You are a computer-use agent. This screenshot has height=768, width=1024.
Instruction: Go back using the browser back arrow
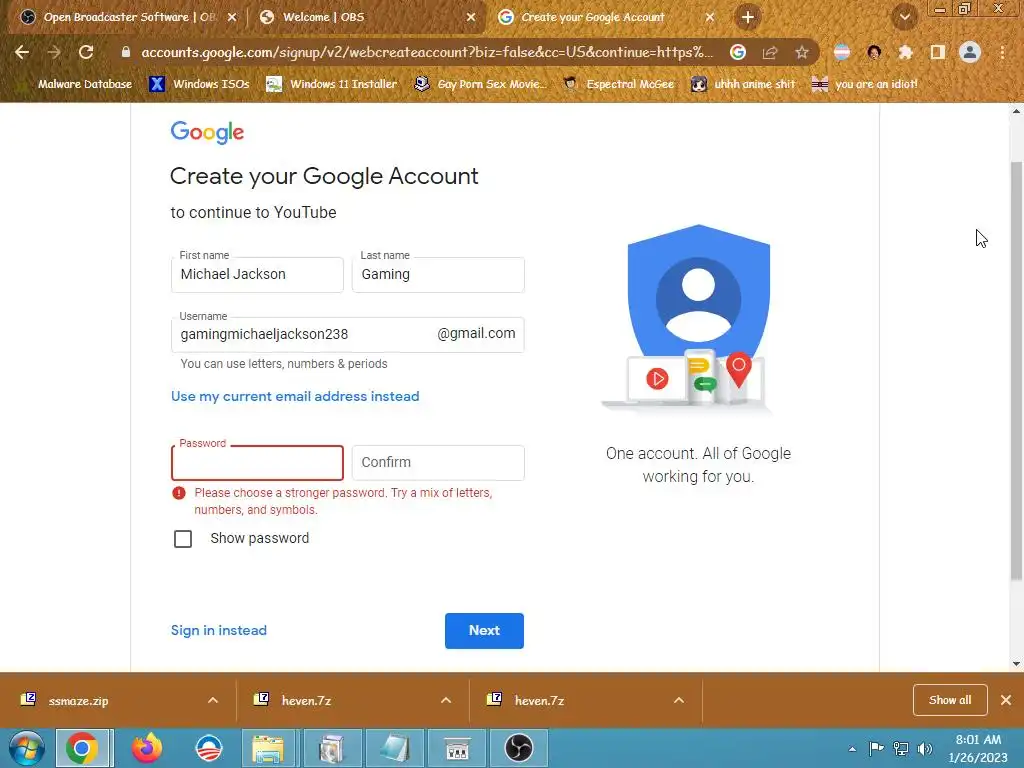click(22, 52)
